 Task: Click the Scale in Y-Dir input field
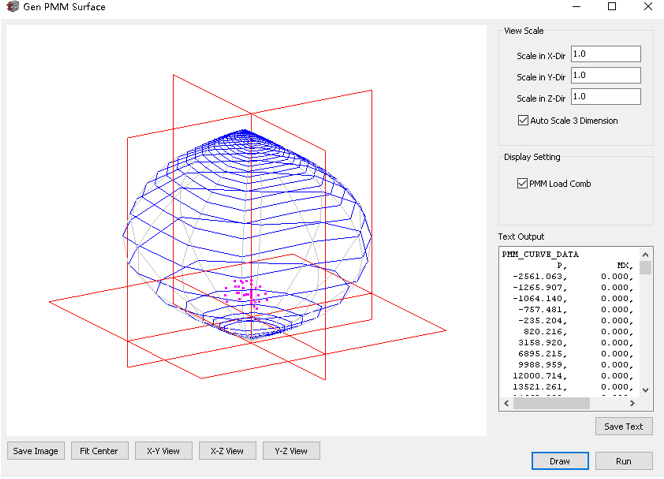coord(606,75)
